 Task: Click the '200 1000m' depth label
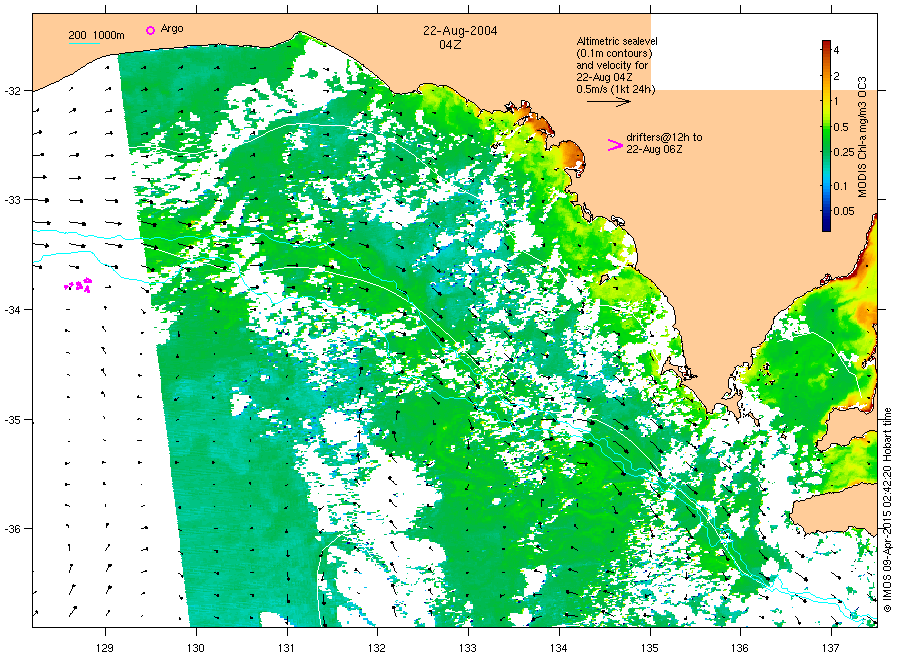tap(96, 36)
